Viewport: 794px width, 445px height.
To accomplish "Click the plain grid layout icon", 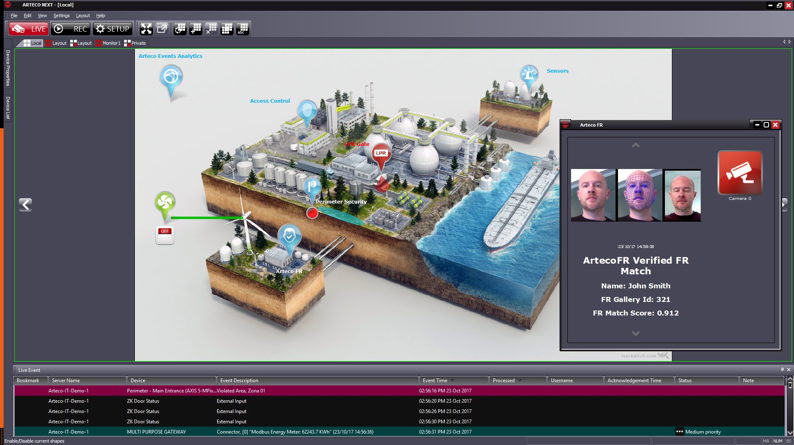I will pyautogui.click(x=227, y=29).
